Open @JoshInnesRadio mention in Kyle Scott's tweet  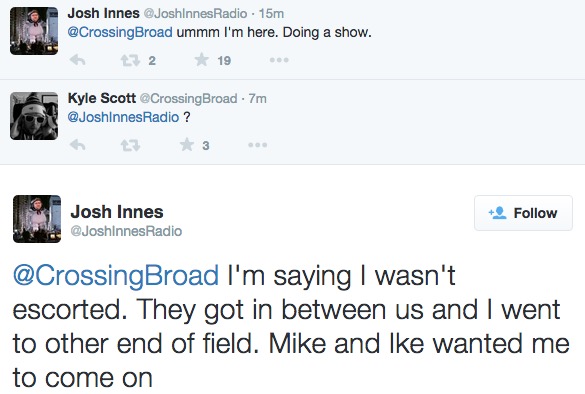pyautogui.click(x=123, y=117)
